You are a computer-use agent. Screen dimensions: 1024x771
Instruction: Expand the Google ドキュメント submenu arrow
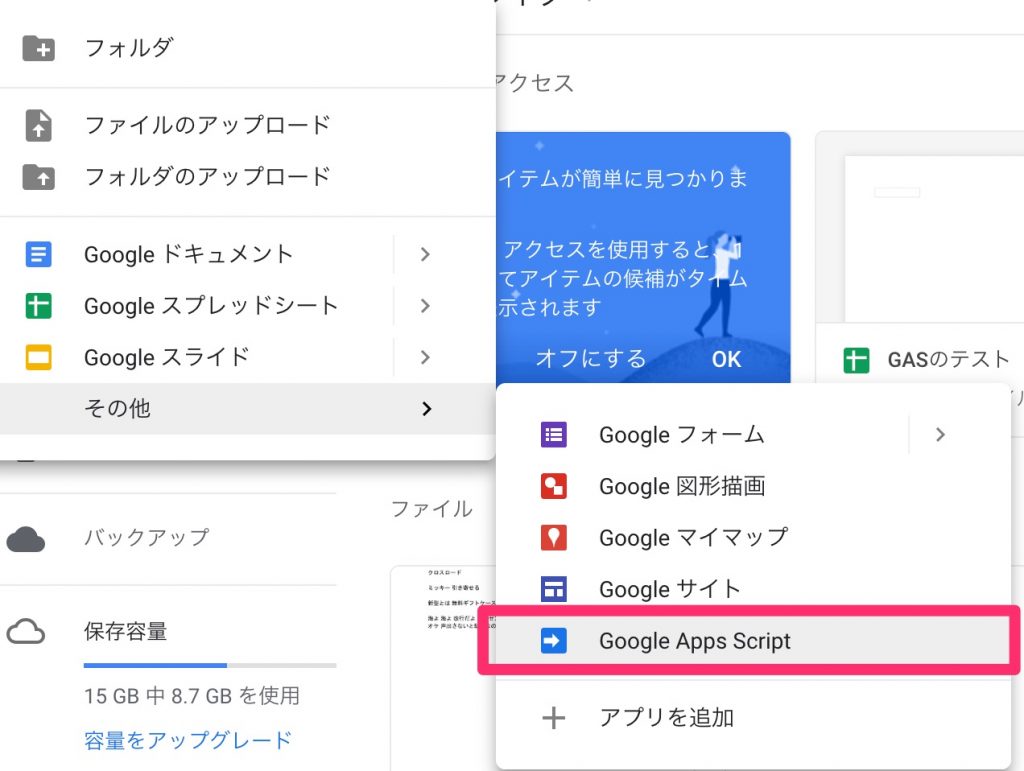[425, 254]
